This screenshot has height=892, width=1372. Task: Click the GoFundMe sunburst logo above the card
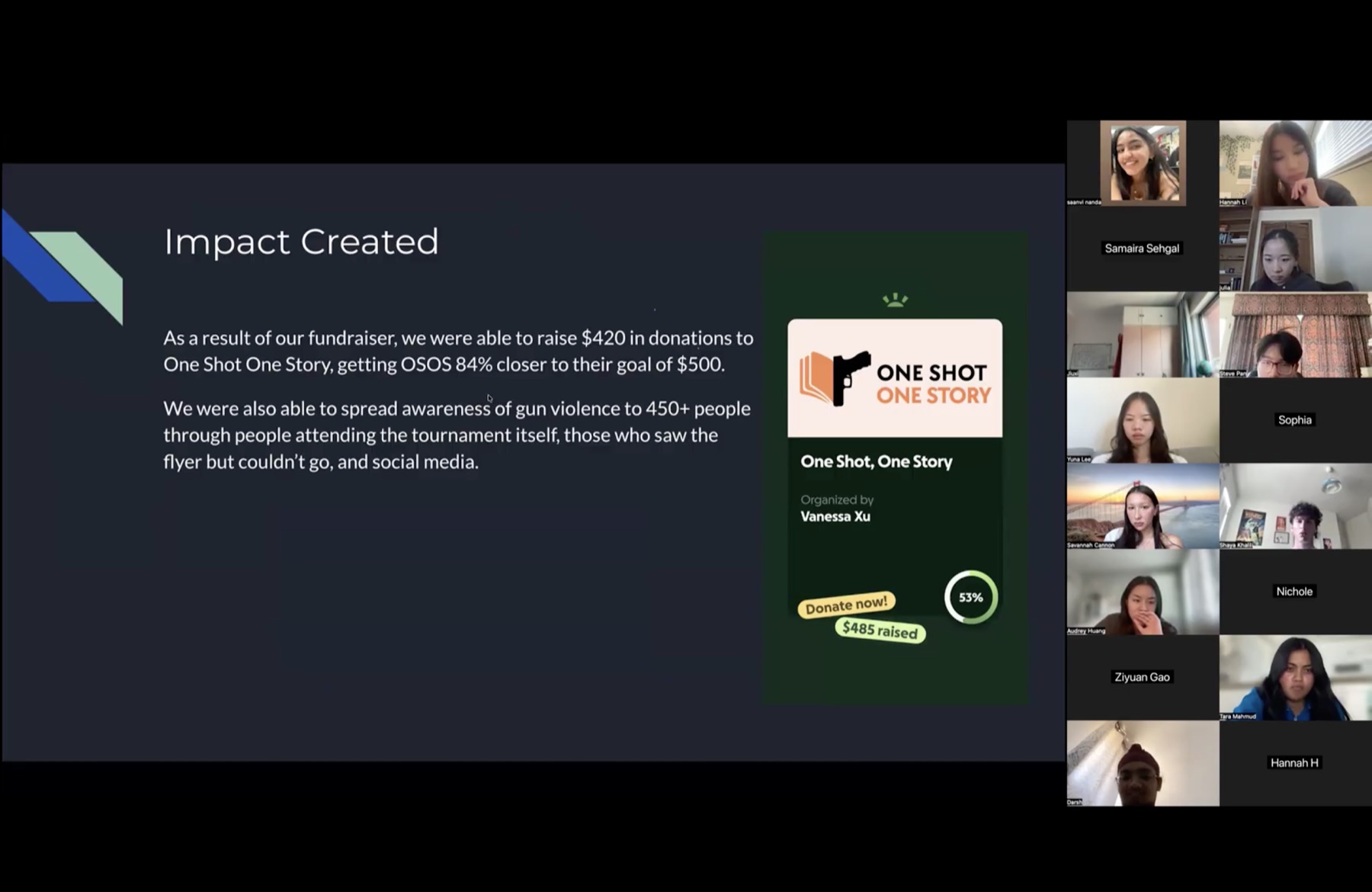click(895, 300)
